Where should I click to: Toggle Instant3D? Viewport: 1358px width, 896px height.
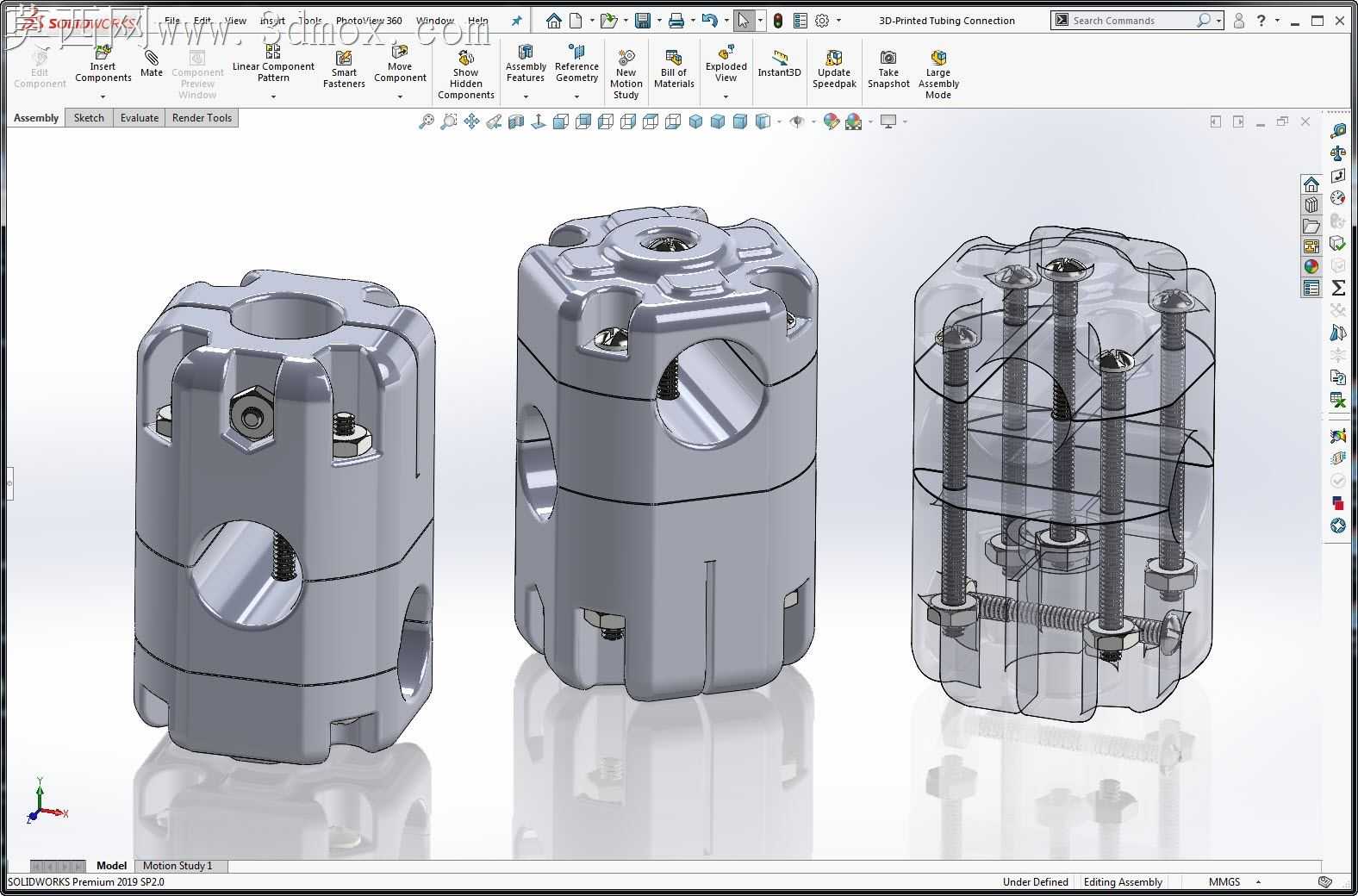pyautogui.click(x=779, y=64)
